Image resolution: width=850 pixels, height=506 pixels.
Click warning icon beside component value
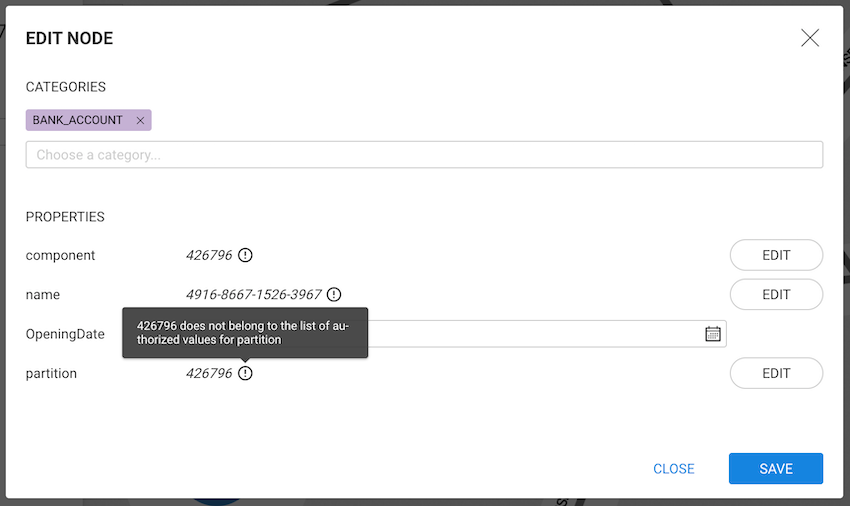(x=245, y=255)
